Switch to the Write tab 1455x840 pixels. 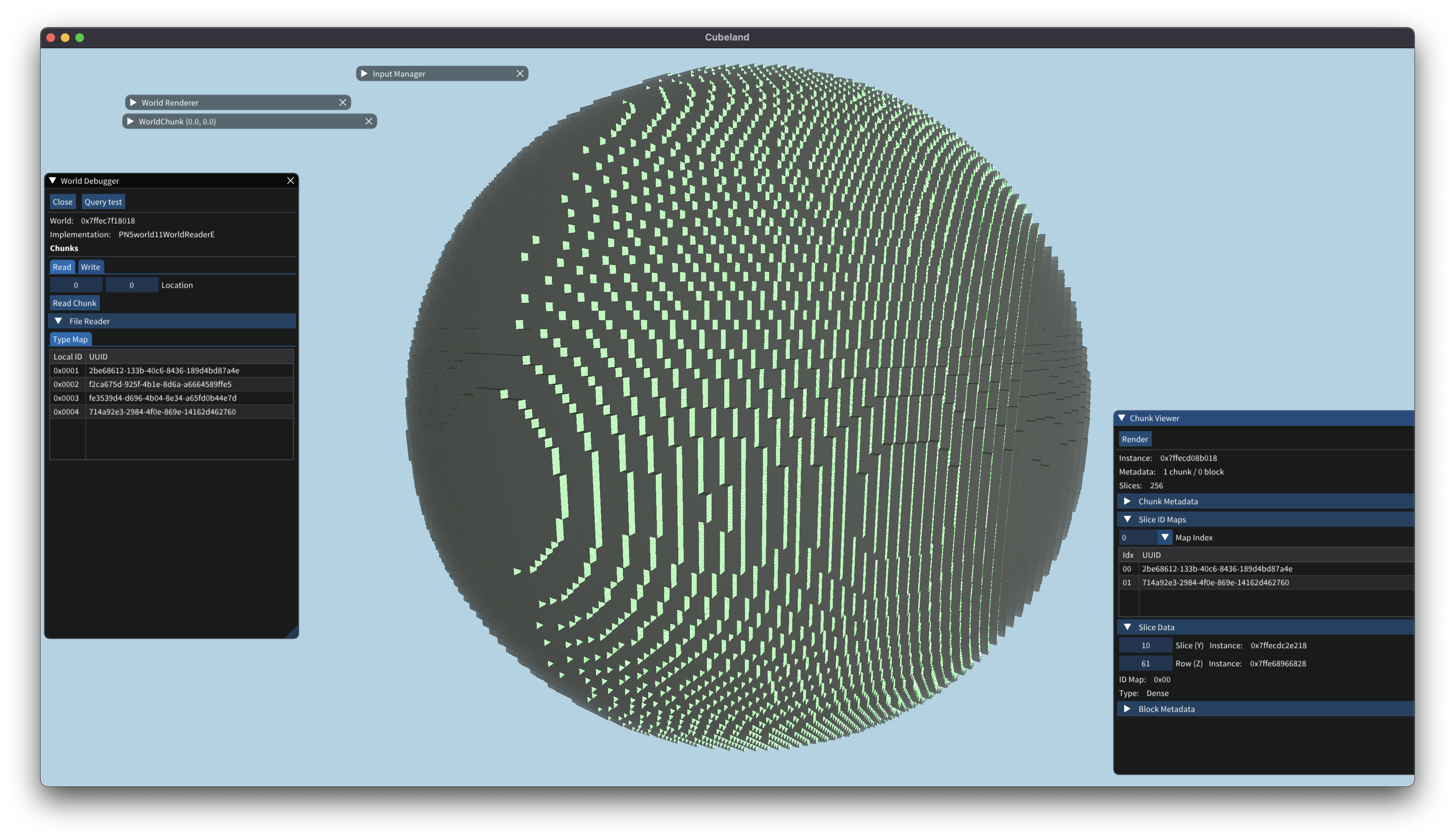[90, 267]
